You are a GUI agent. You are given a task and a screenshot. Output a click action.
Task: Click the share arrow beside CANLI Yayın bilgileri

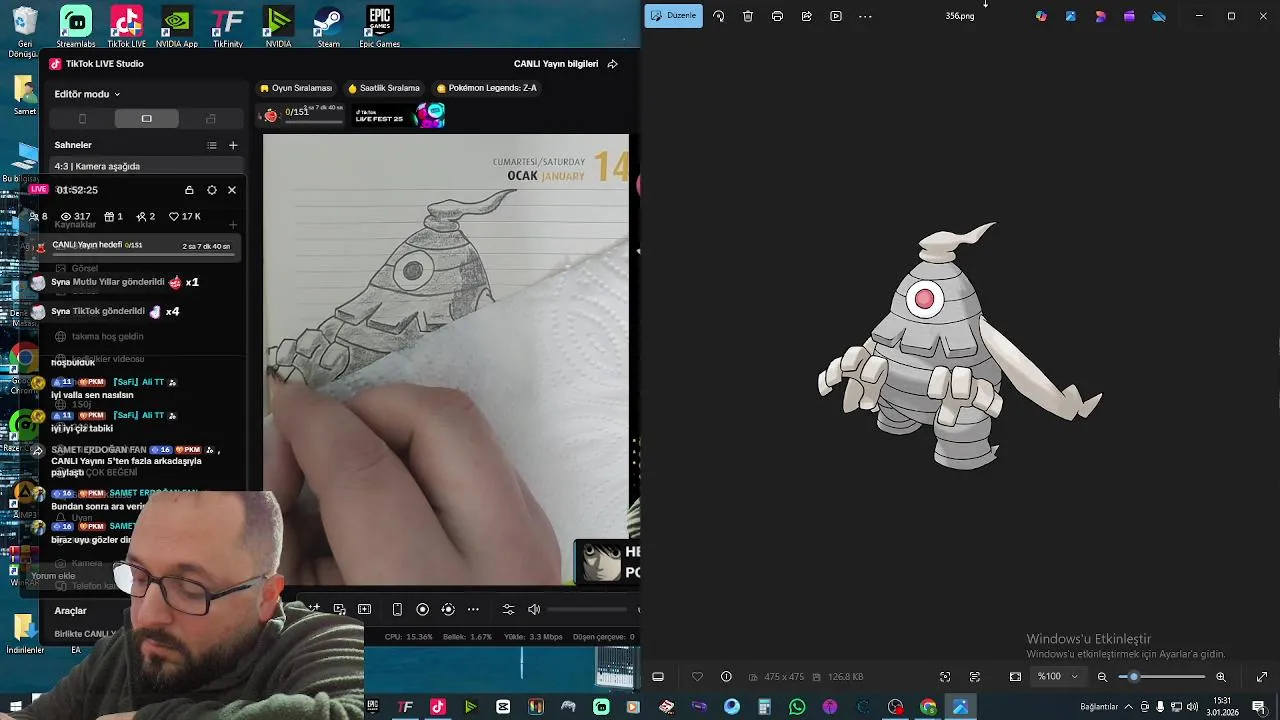(x=613, y=64)
